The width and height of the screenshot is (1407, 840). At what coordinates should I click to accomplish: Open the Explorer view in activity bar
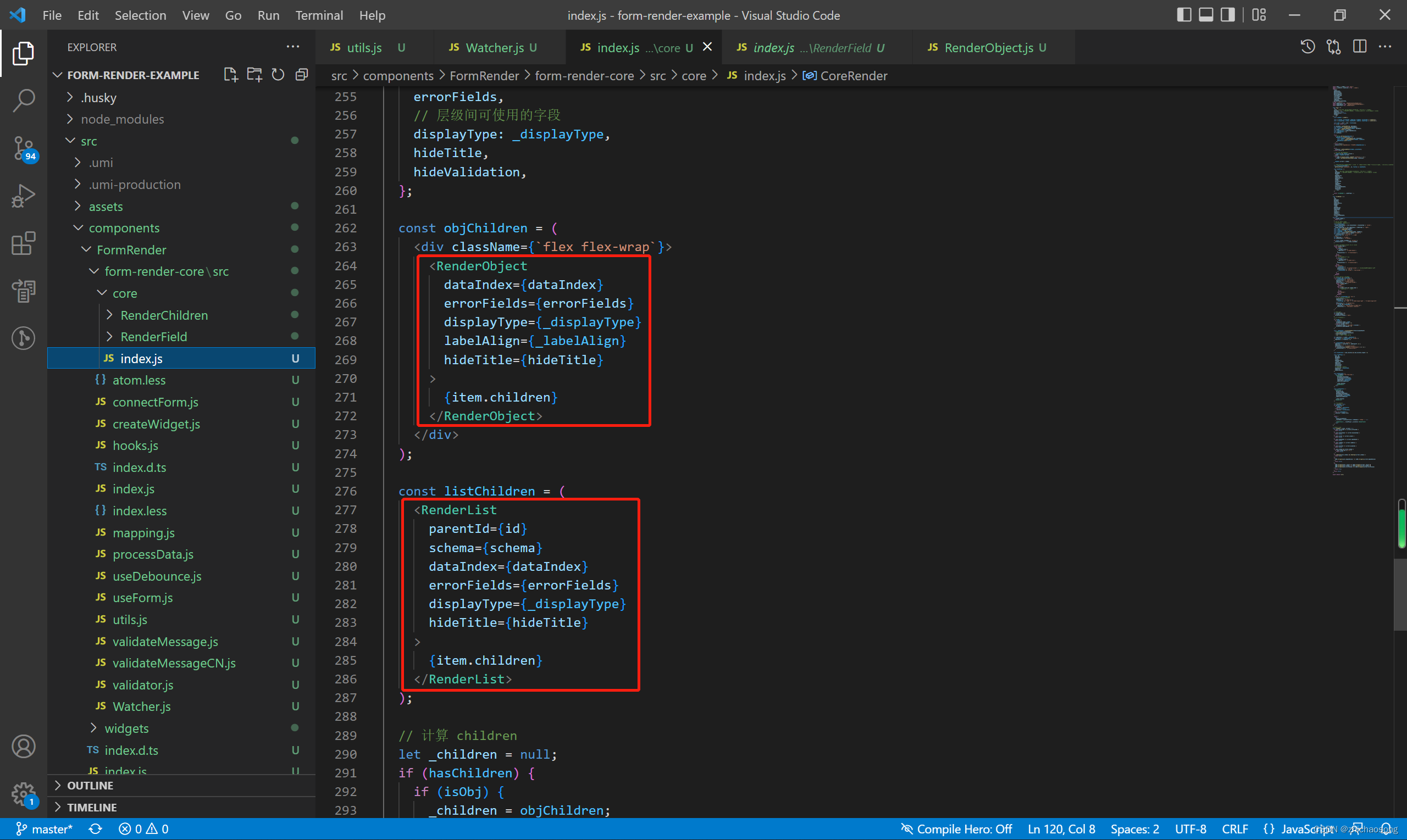[x=23, y=53]
